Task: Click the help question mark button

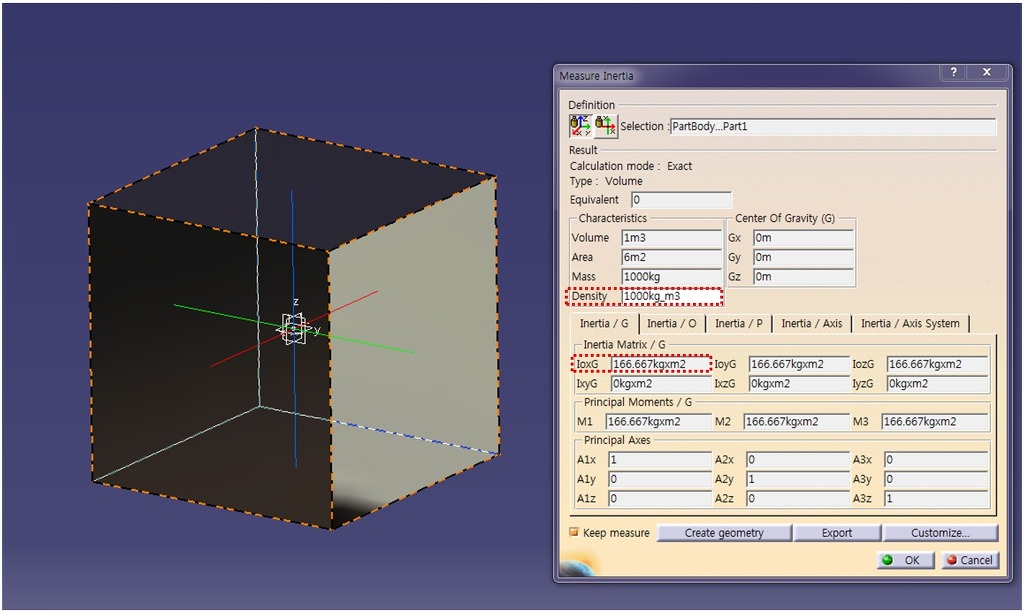Action: pos(953,73)
